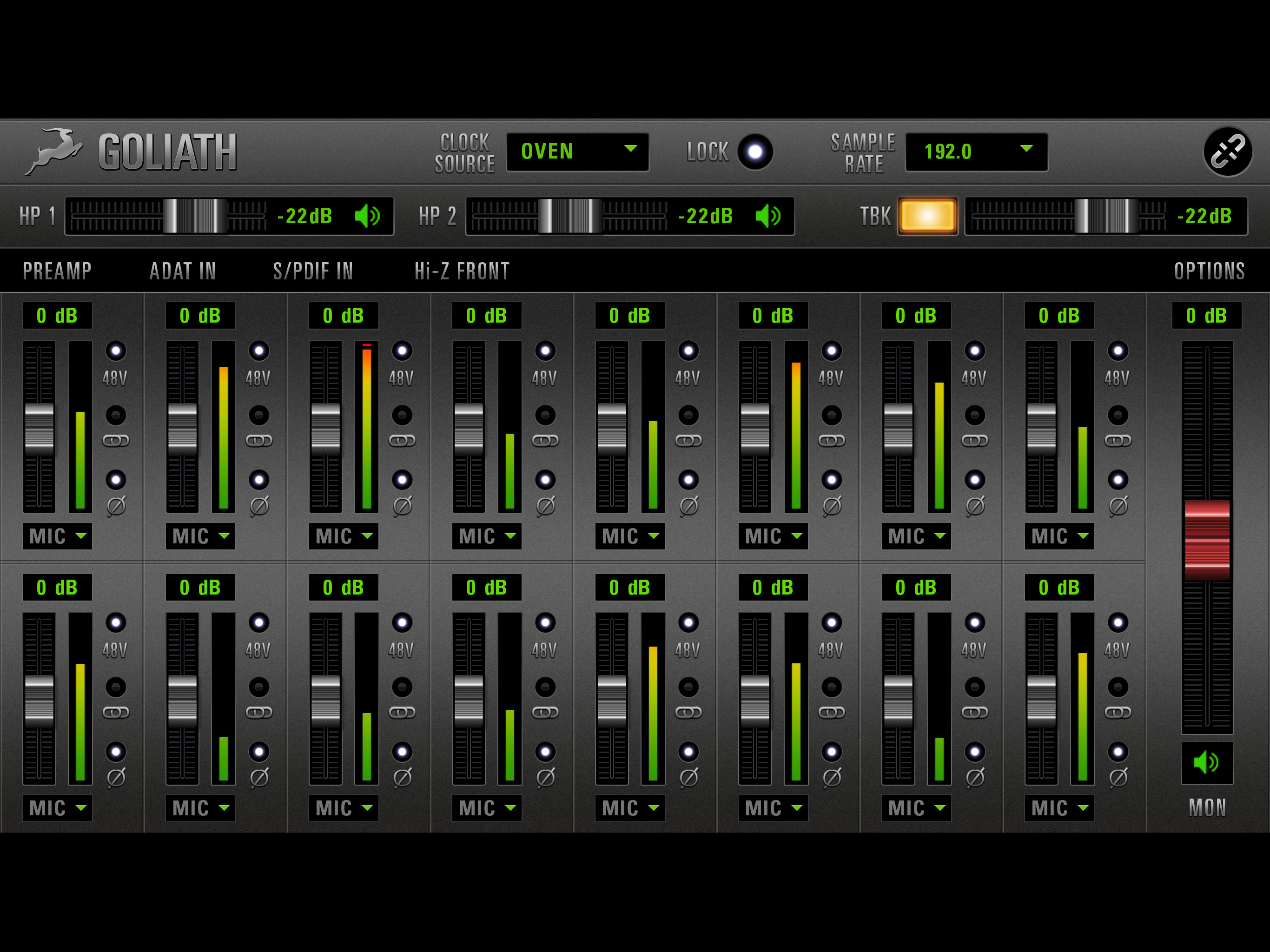This screenshot has width=1270, height=952.
Task: Click phase invert symbol on bottom row eighth channel
Action: (x=1118, y=777)
